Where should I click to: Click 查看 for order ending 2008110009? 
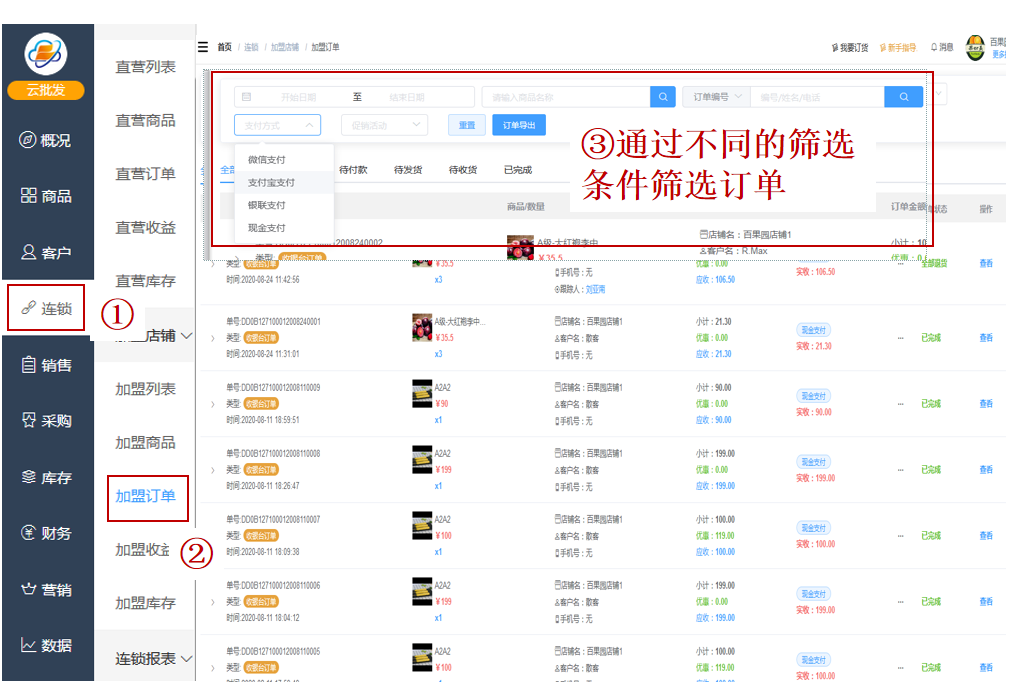point(986,404)
